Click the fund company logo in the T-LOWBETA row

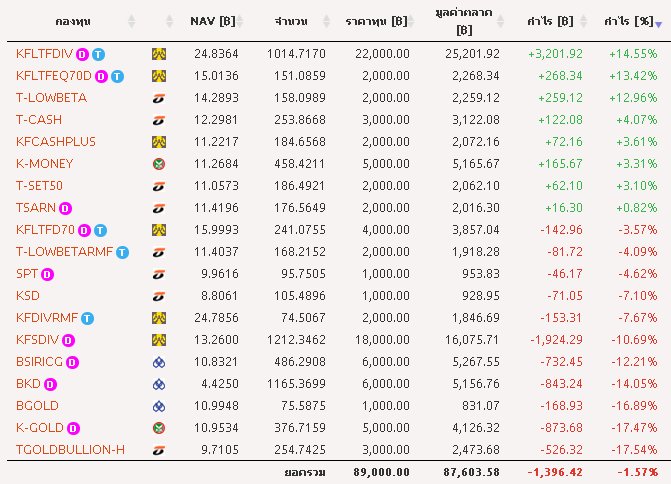coord(159,98)
